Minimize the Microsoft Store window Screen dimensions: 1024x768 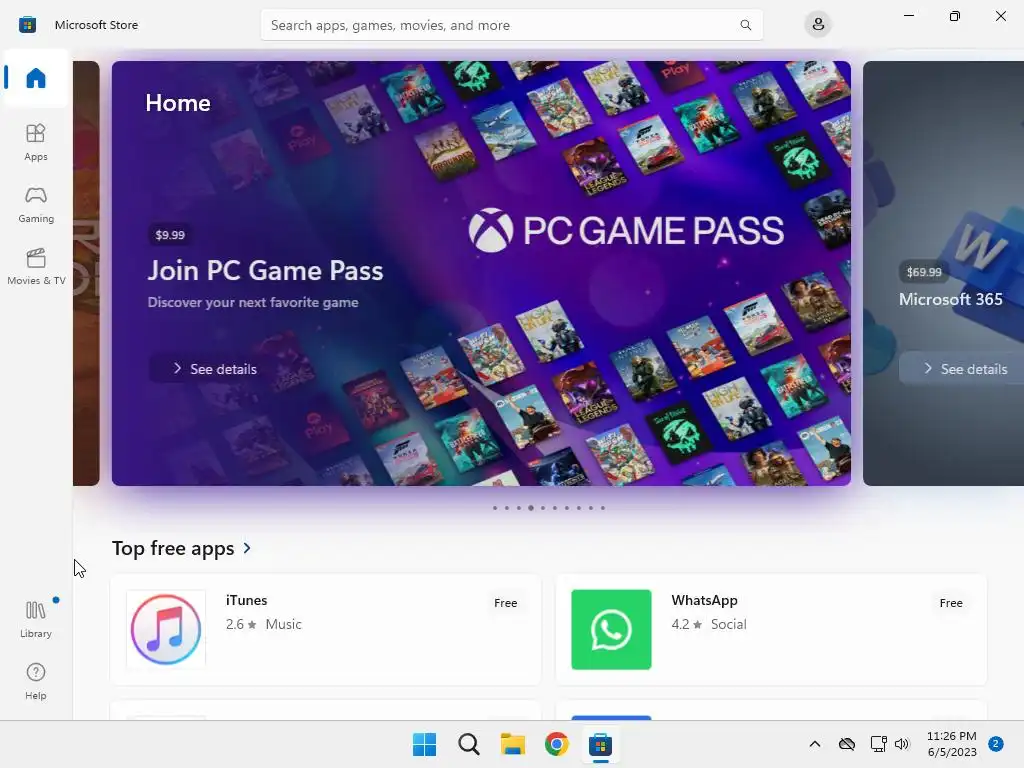tap(908, 16)
